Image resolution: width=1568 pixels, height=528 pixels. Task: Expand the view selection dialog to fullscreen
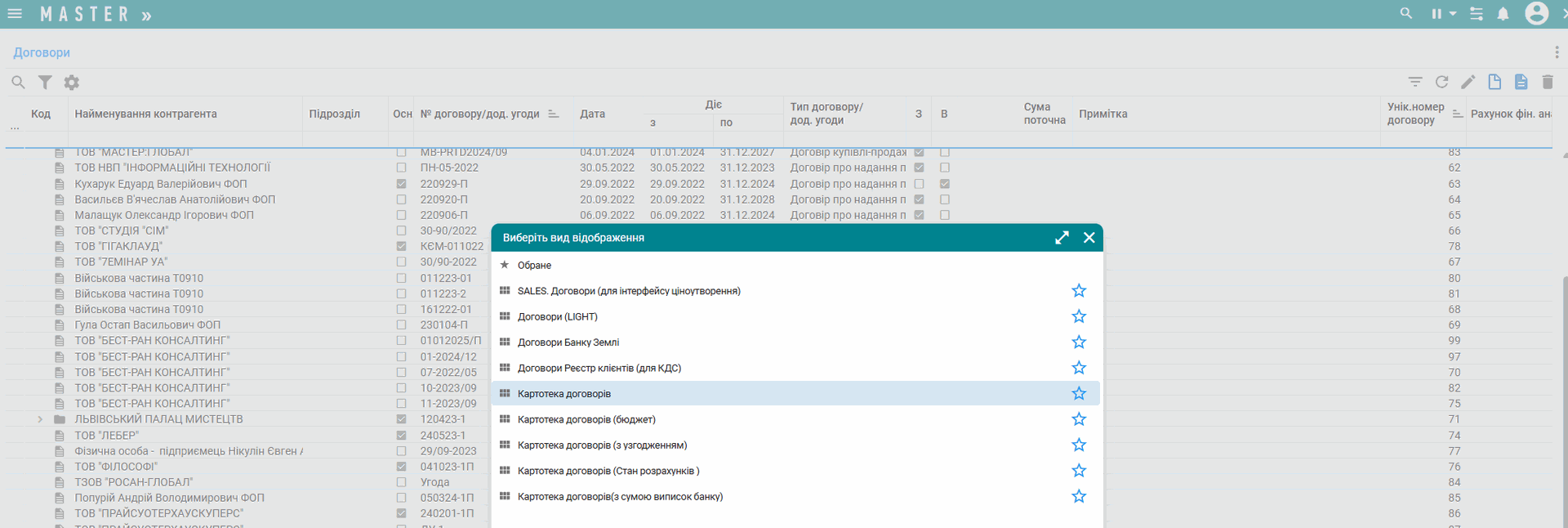click(1062, 238)
